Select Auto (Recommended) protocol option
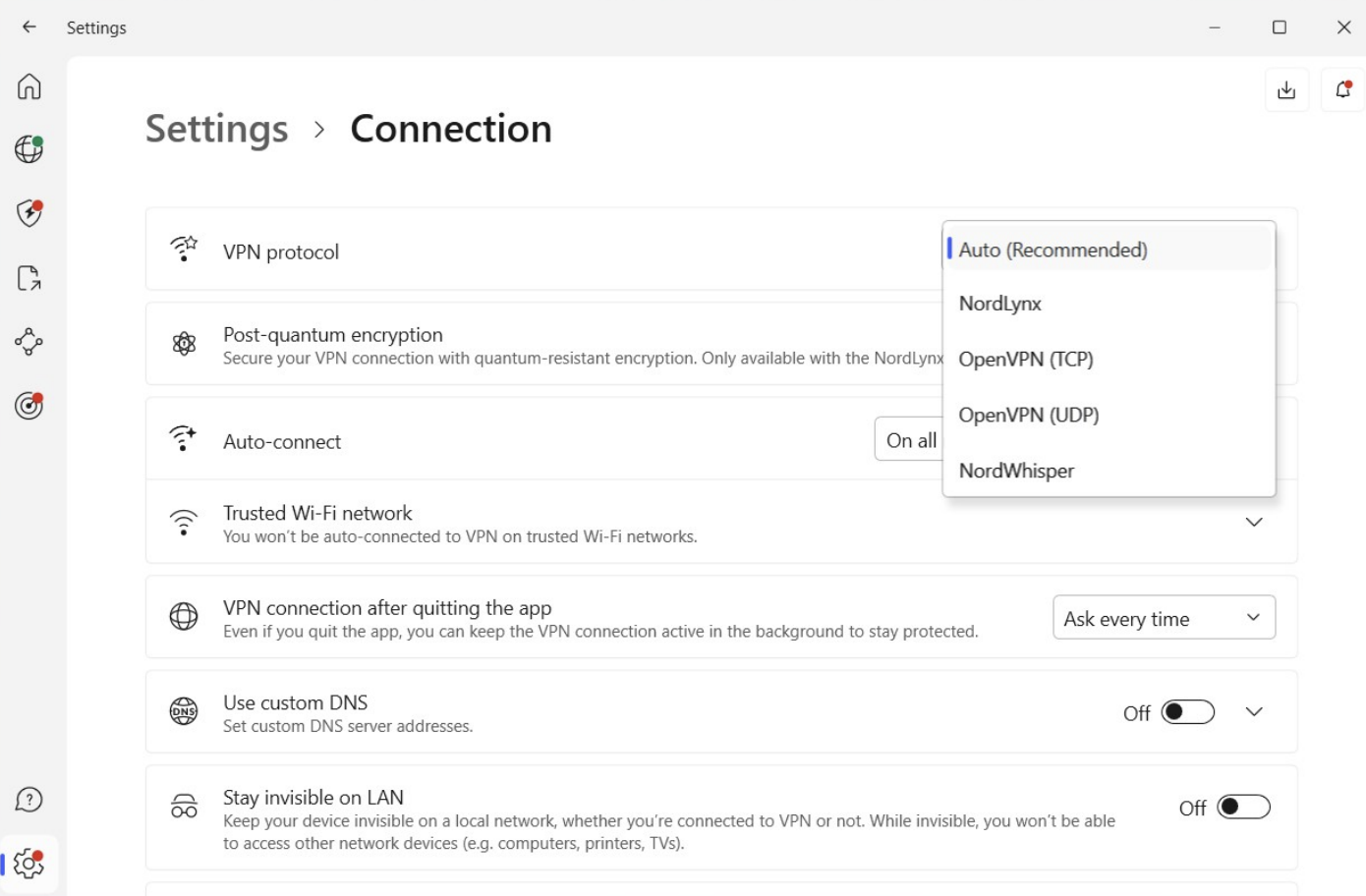This screenshot has width=1366, height=896. (1109, 250)
